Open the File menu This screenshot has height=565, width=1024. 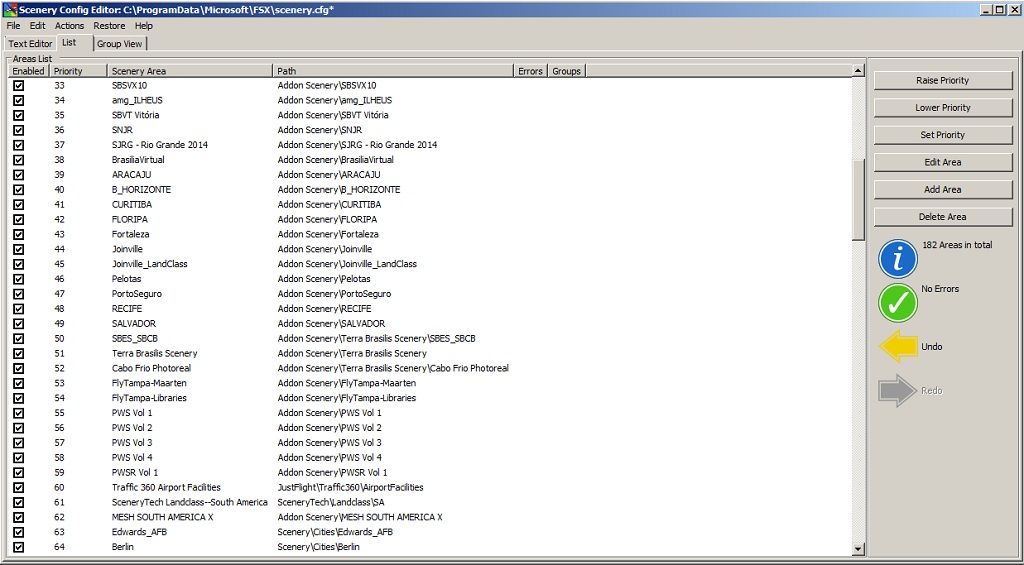coord(13,25)
